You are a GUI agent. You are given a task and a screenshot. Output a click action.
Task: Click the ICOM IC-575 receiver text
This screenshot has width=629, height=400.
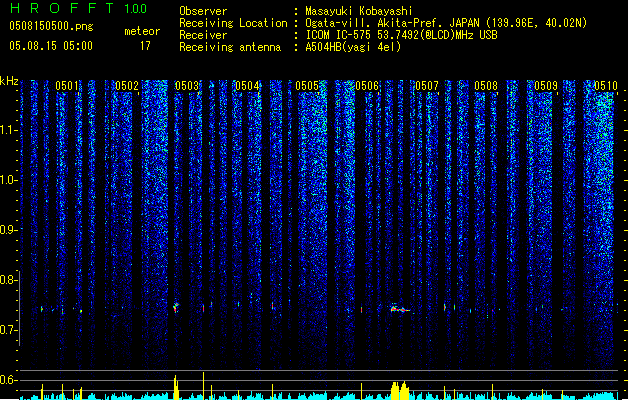pos(401,35)
